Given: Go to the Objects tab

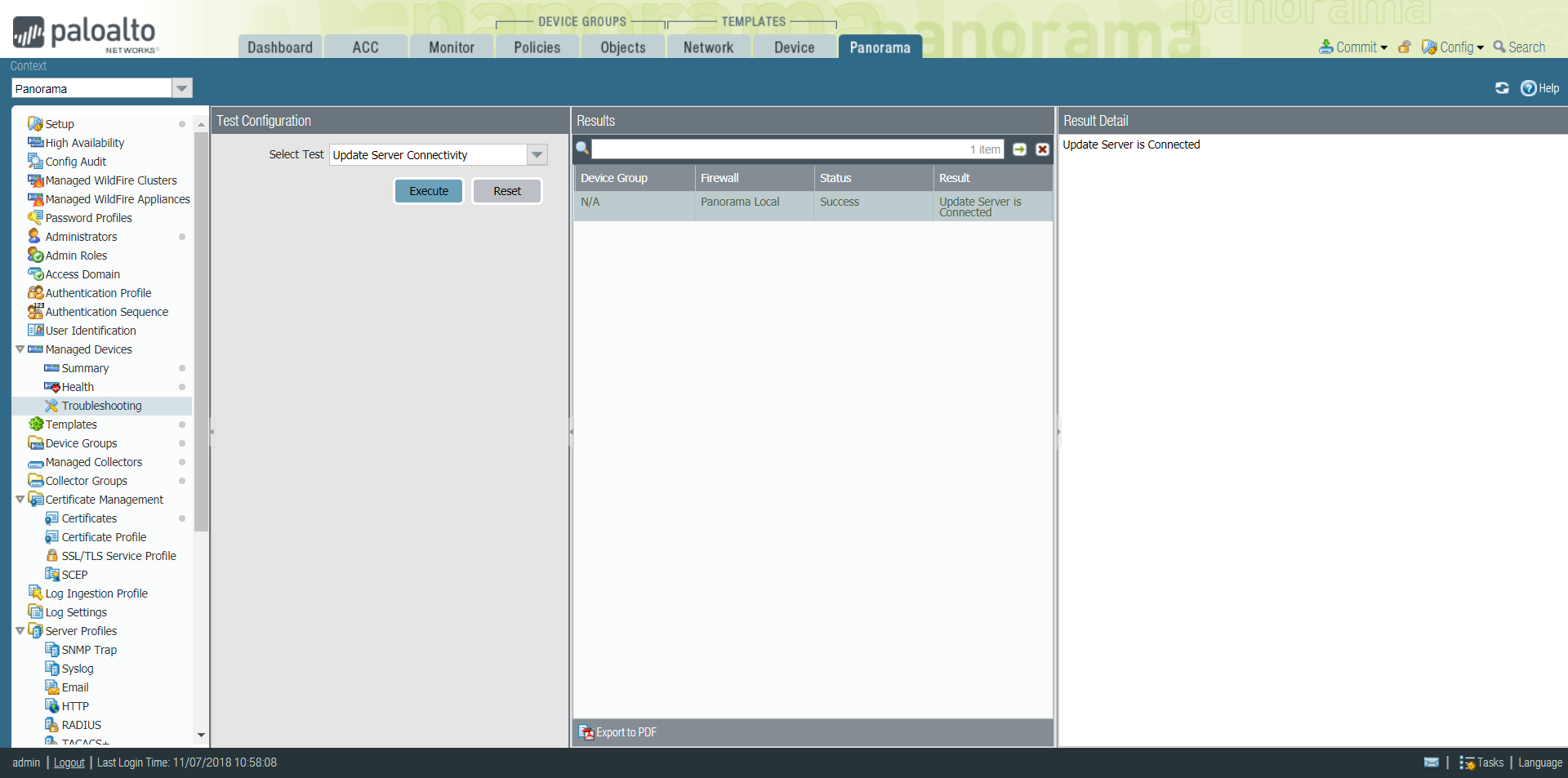Looking at the screenshot, I should pyautogui.click(x=623, y=47).
